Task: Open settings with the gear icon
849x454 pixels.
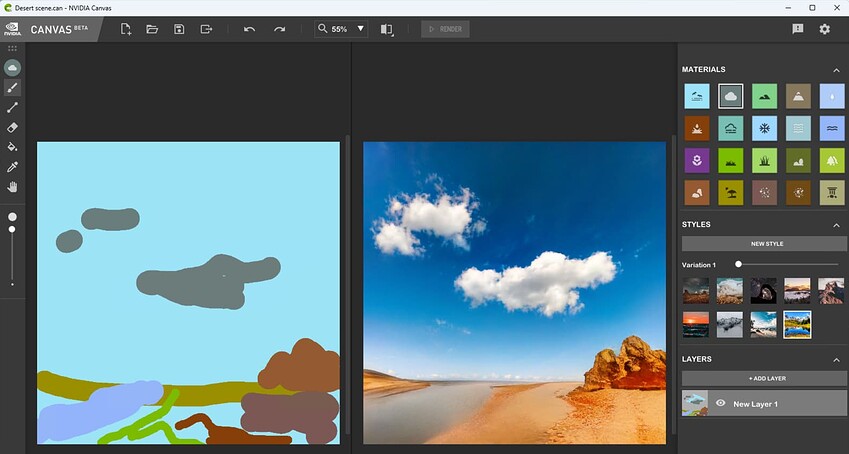Action: pos(825,29)
